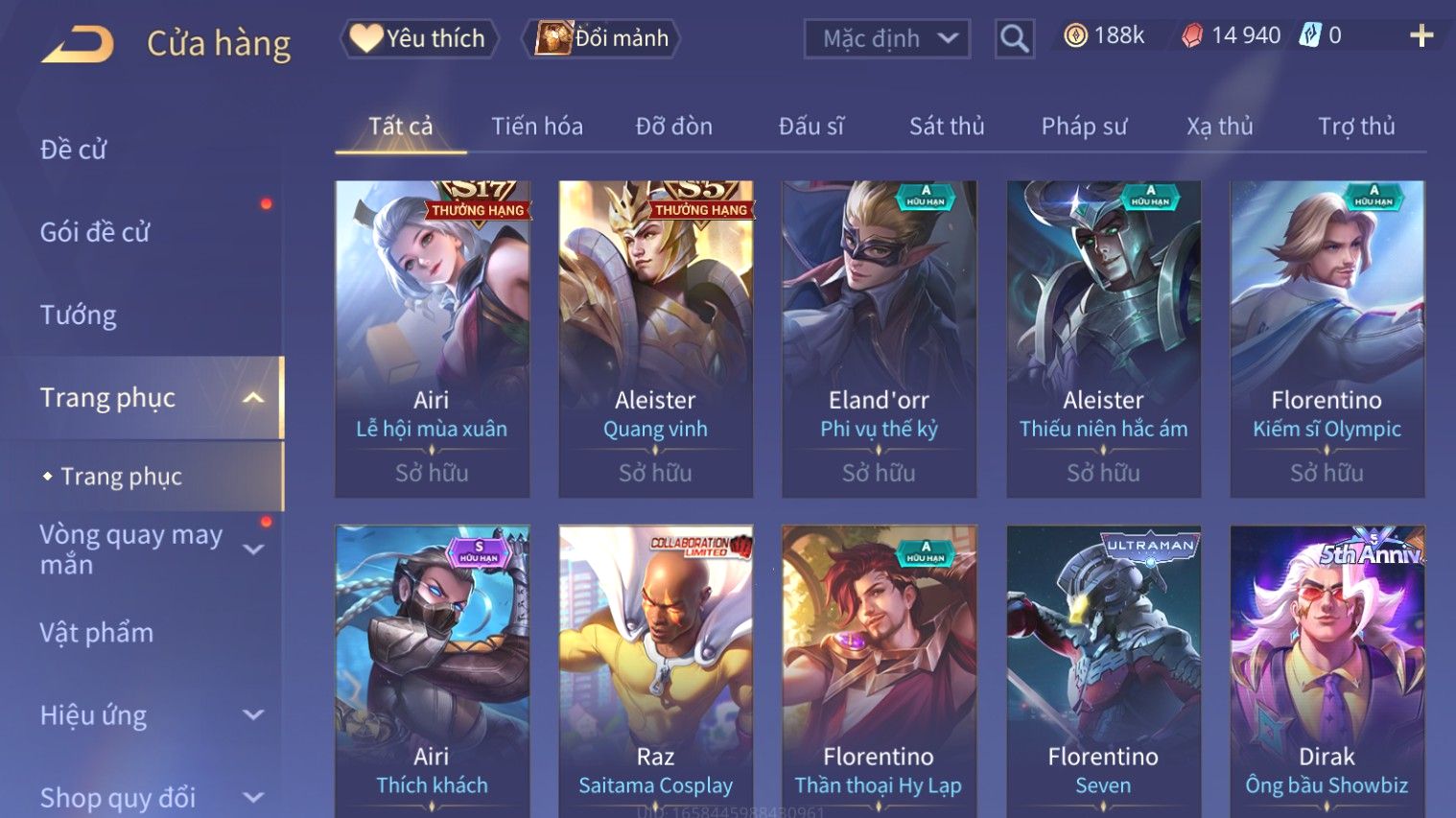Click the plus icon to add currency

(x=1421, y=36)
